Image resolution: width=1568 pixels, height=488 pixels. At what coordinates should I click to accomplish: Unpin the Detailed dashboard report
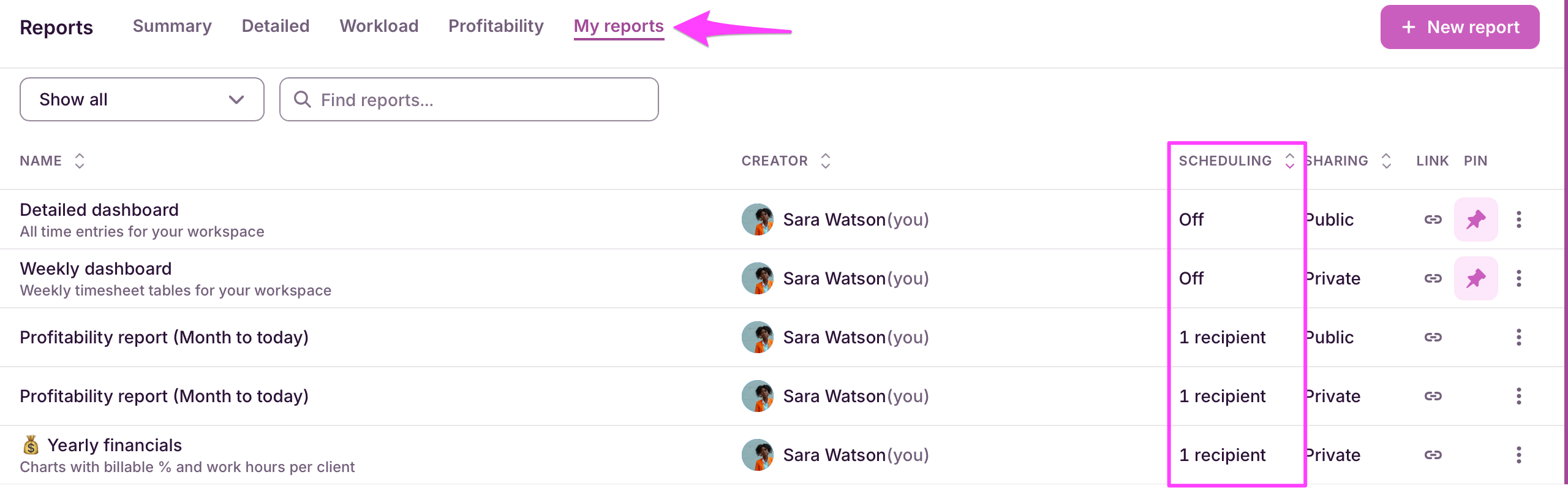[x=1476, y=219]
